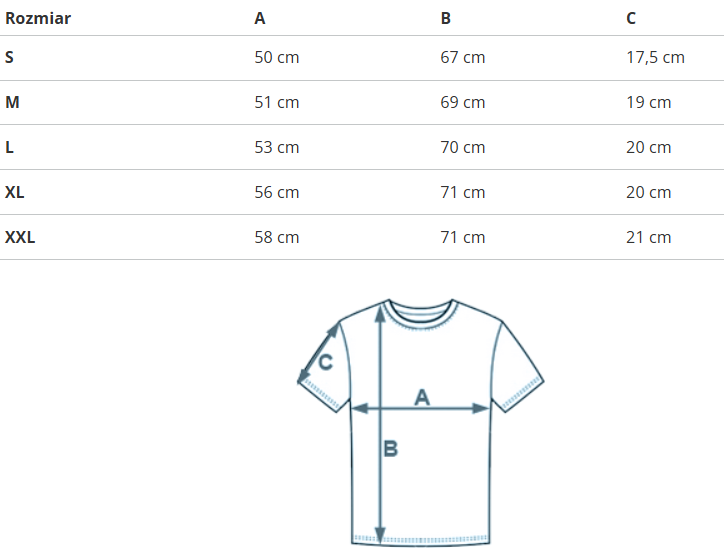Click the 50 cm cell for size S
The width and height of the screenshot is (724, 555).
click(x=277, y=57)
